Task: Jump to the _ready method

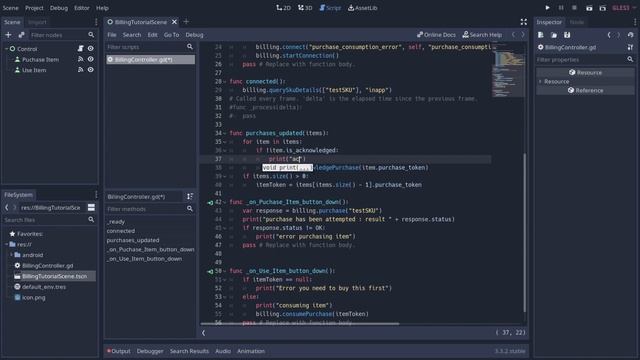Action: pos(116,222)
